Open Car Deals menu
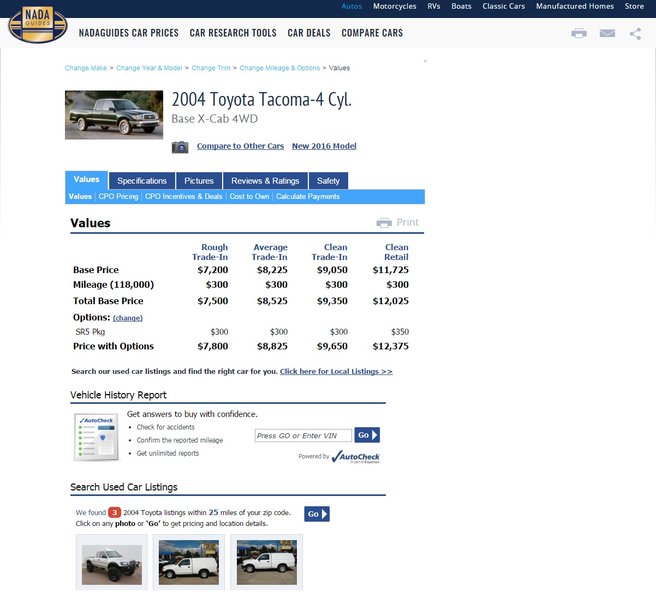Image resolution: width=656 pixels, height=599 pixels. pyautogui.click(x=309, y=33)
